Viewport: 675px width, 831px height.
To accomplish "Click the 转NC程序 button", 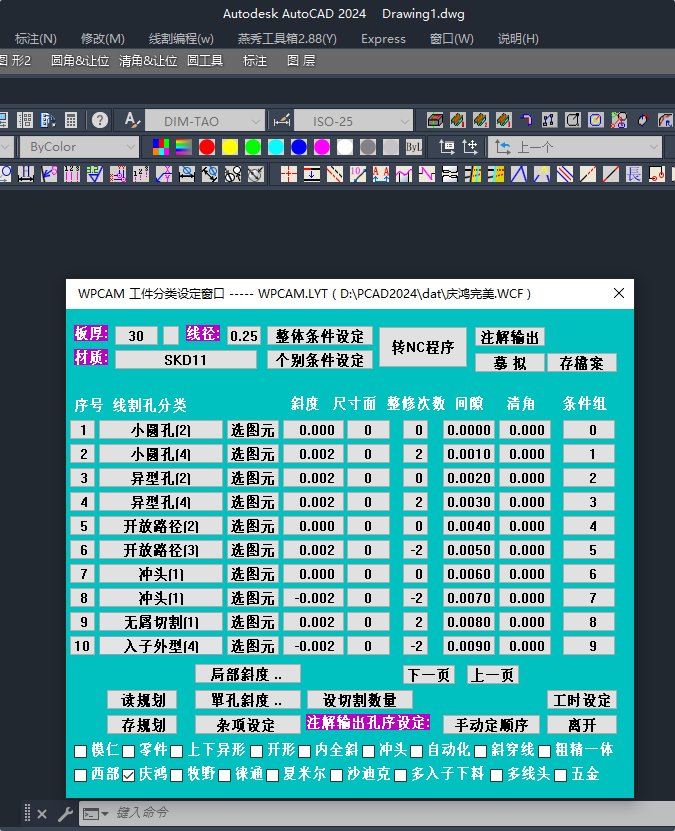I will pos(423,347).
